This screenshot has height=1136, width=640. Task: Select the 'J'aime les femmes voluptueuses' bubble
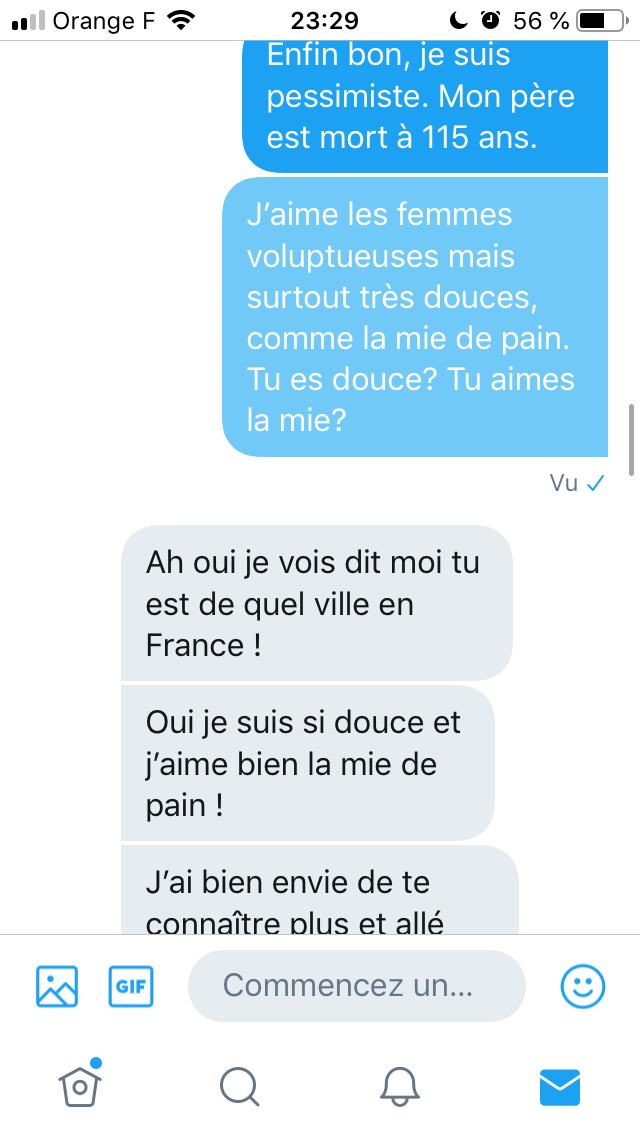(415, 317)
